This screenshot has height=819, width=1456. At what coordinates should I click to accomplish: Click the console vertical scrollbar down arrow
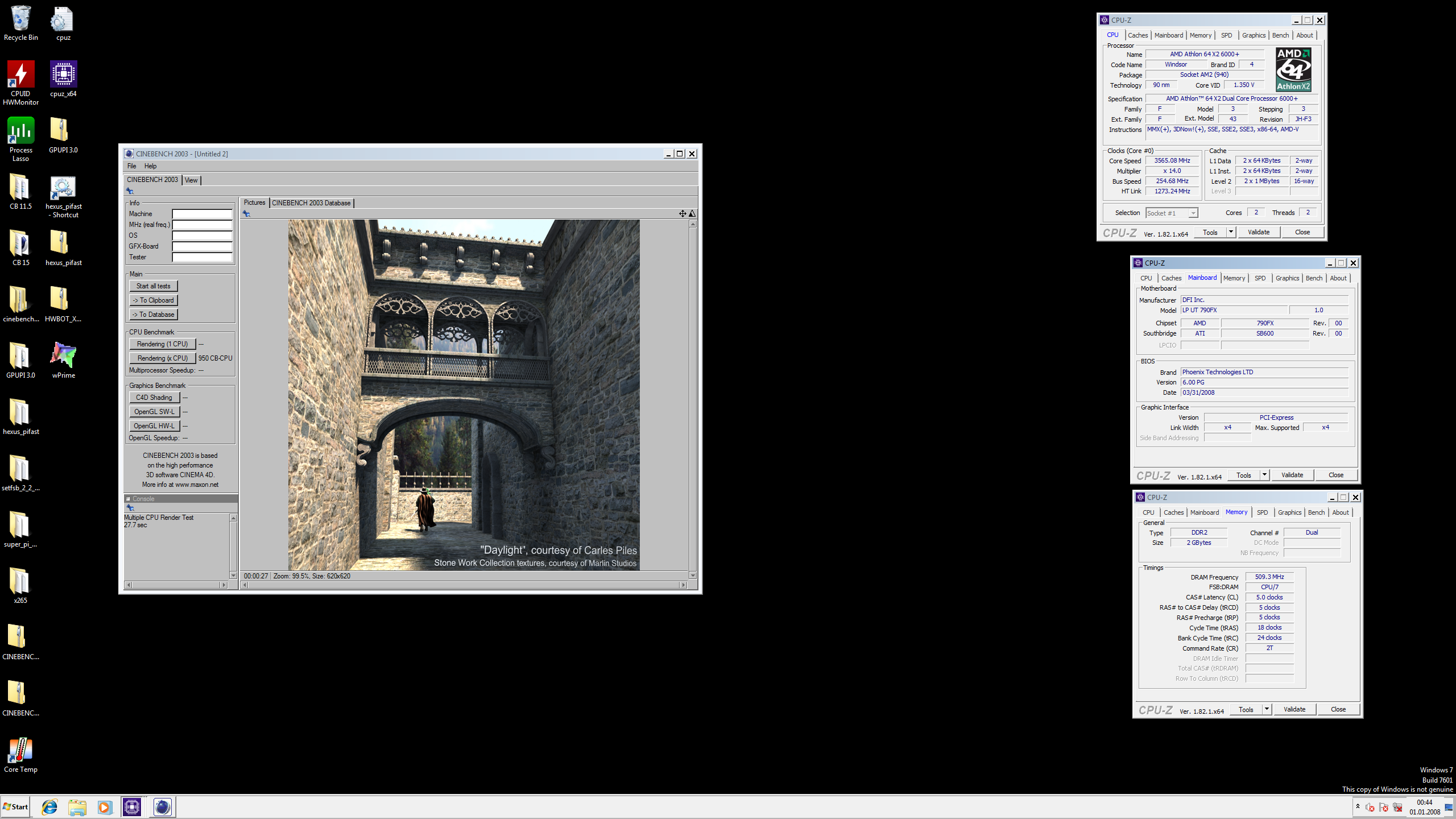tap(233, 575)
